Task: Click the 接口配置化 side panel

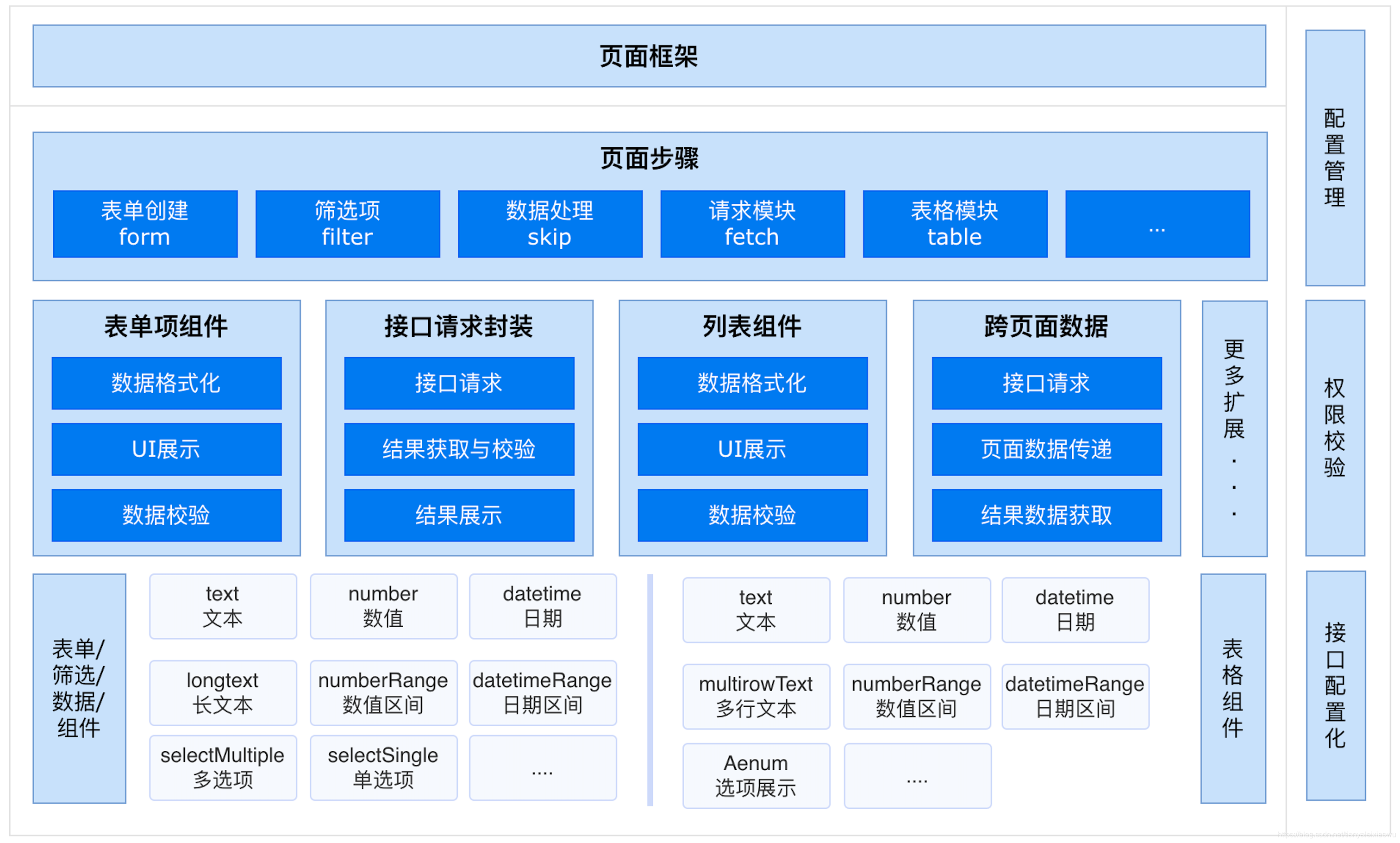Action: tap(1335, 685)
